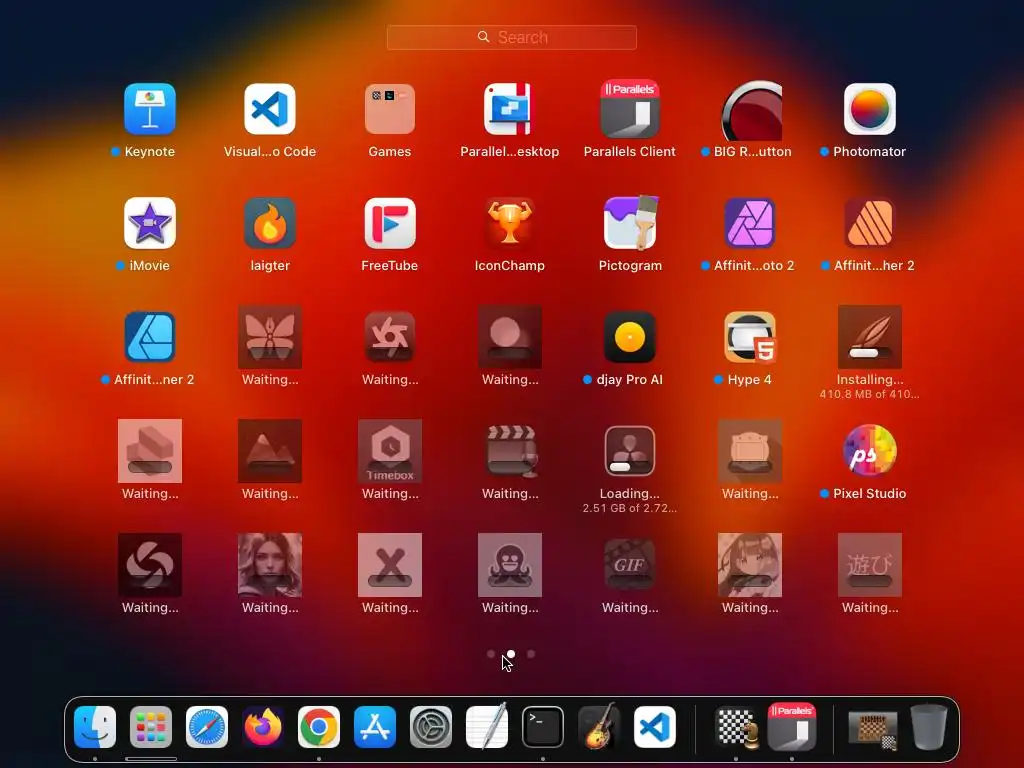Click the waiting Japanese characters app icon
This screenshot has height=768, width=1024.
[870, 565]
